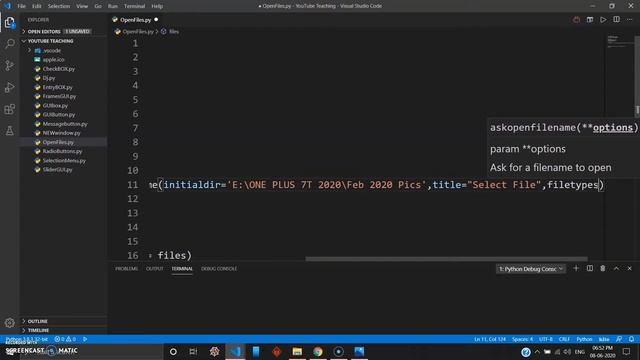The image size is (640, 360).
Task: Open Windows Task View button
Action: 193,351
